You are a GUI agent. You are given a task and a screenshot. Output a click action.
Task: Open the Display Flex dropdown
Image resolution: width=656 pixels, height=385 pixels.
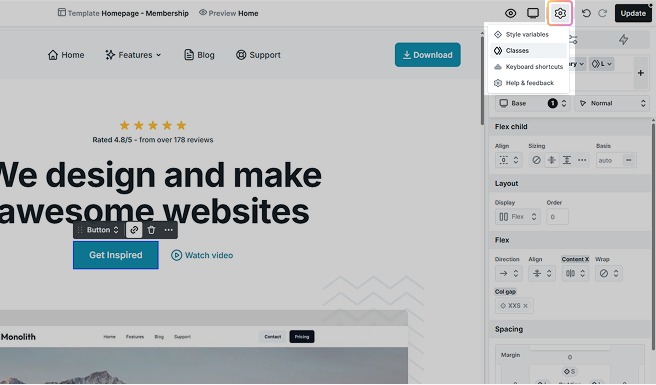point(518,217)
